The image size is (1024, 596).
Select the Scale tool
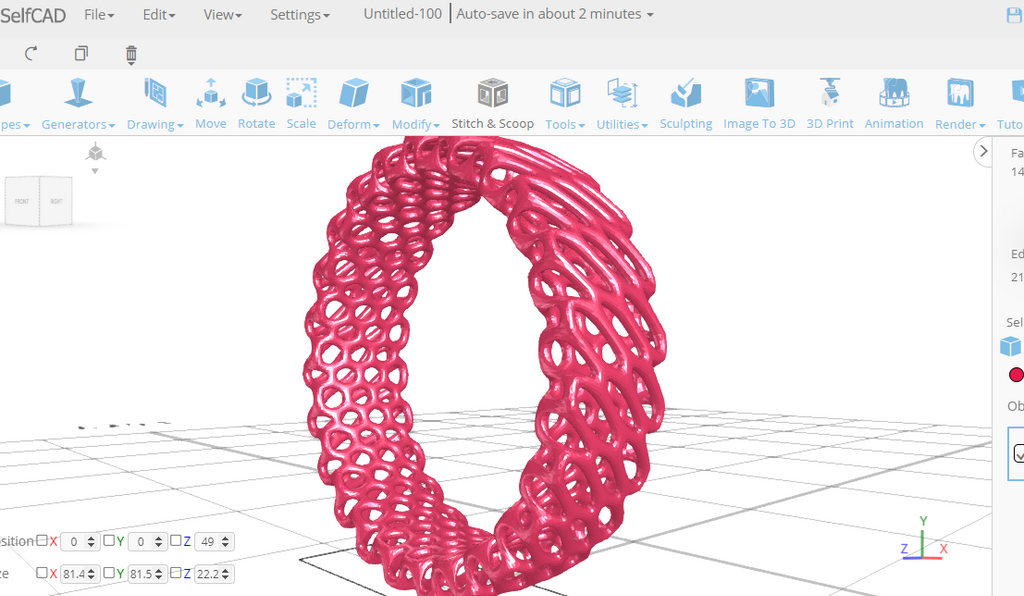click(x=301, y=100)
